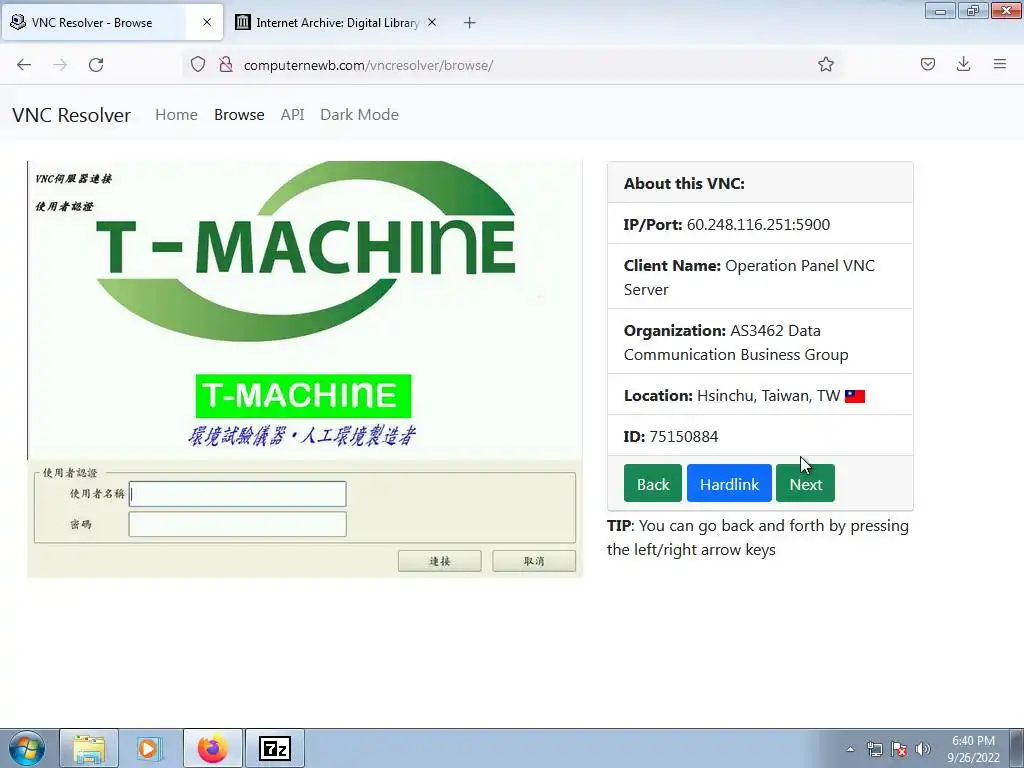Click the password field in VNC screenshot
The image size is (1024, 768).
click(x=238, y=524)
